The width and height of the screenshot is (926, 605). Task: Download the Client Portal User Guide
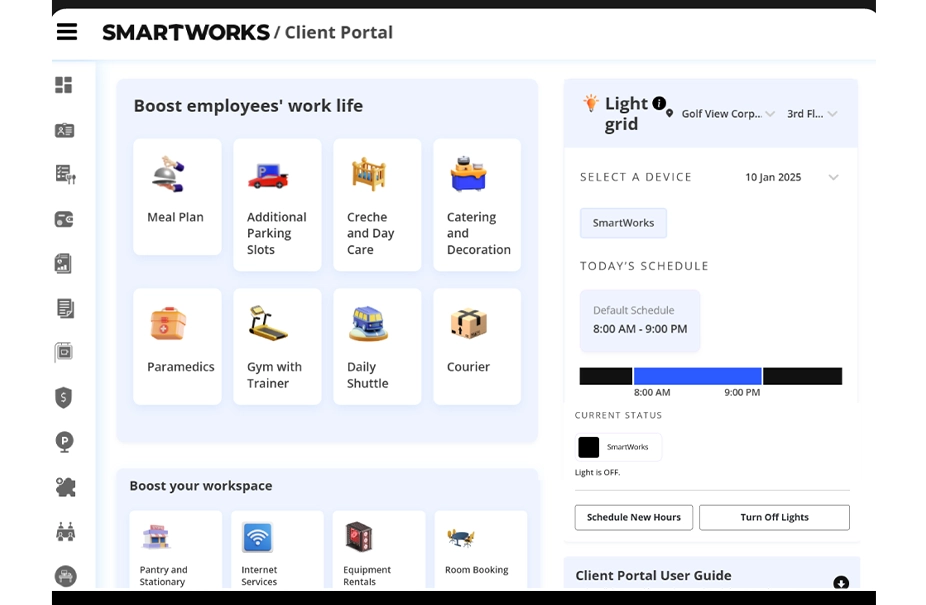(841, 583)
